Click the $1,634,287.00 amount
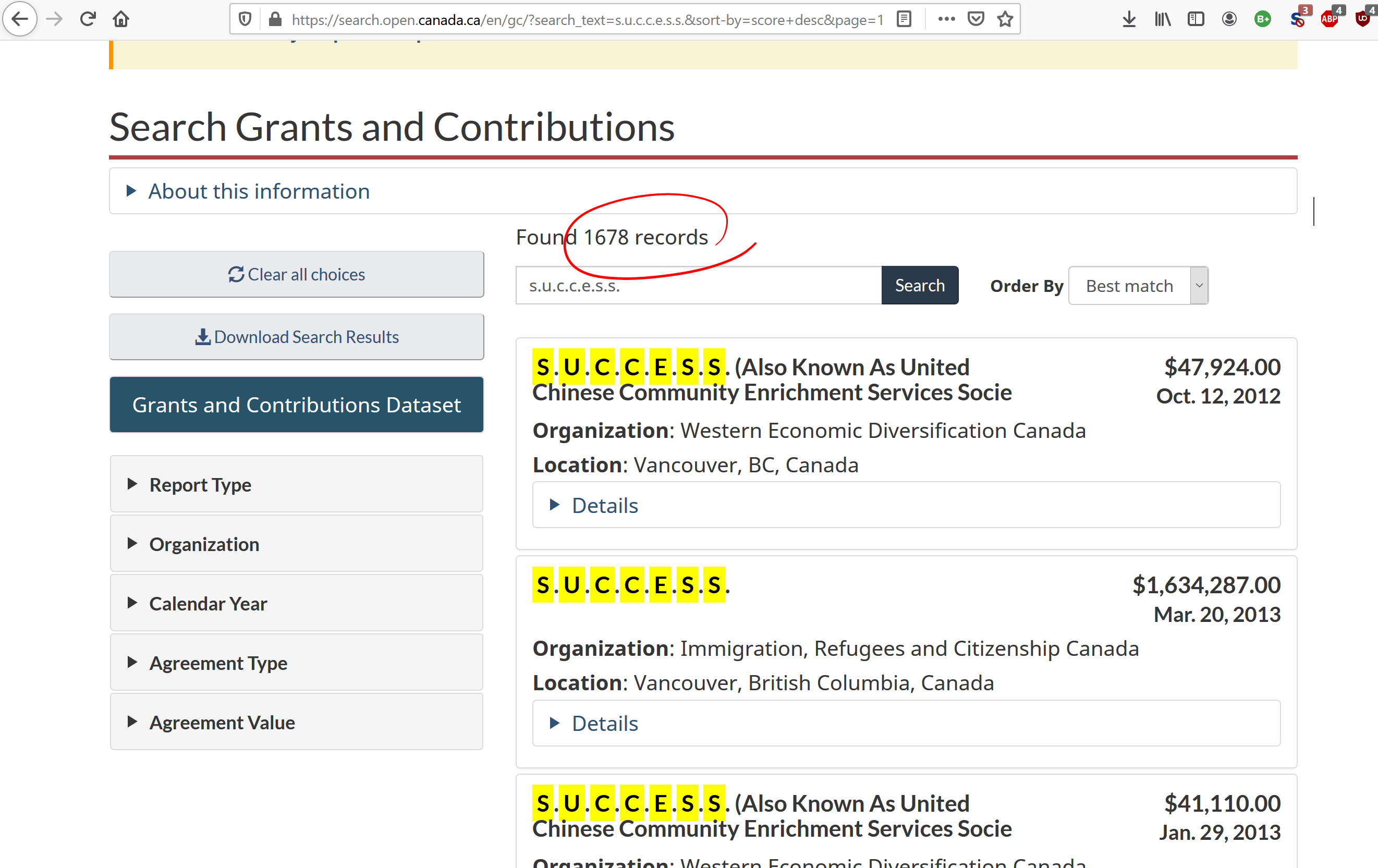 pyautogui.click(x=1206, y=585)
